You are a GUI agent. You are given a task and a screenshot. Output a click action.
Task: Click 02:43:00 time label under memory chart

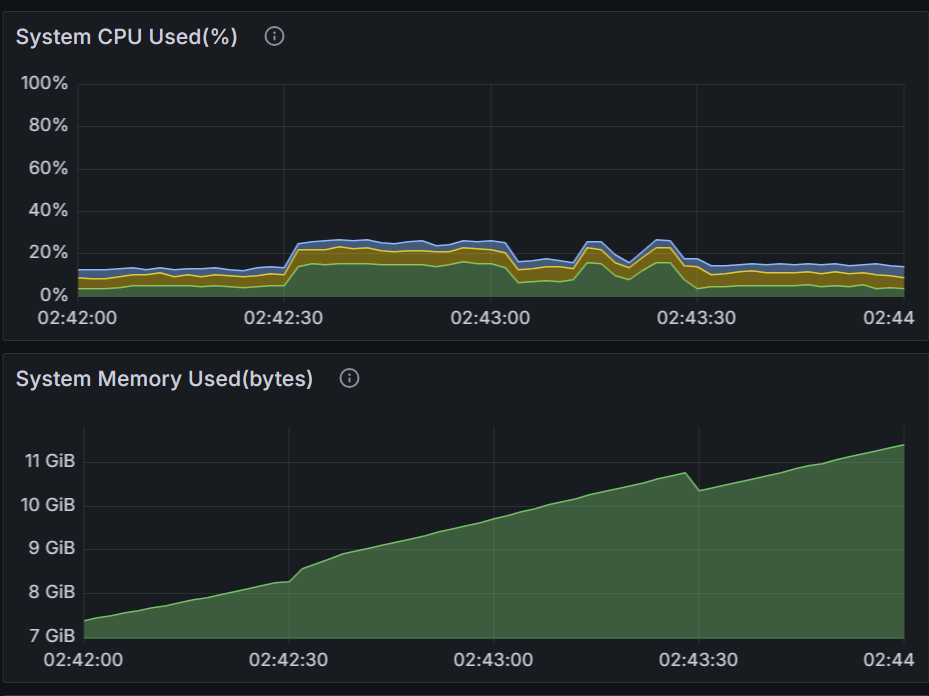(494, 660)
